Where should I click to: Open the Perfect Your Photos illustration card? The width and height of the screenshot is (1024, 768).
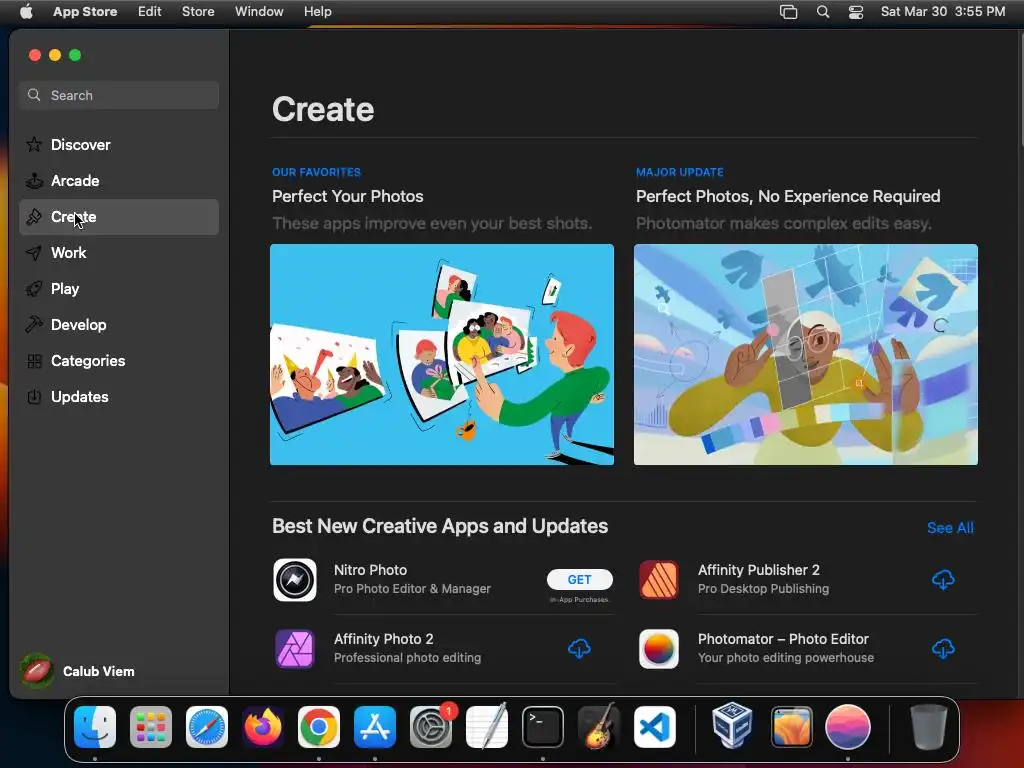pos(441,355)
